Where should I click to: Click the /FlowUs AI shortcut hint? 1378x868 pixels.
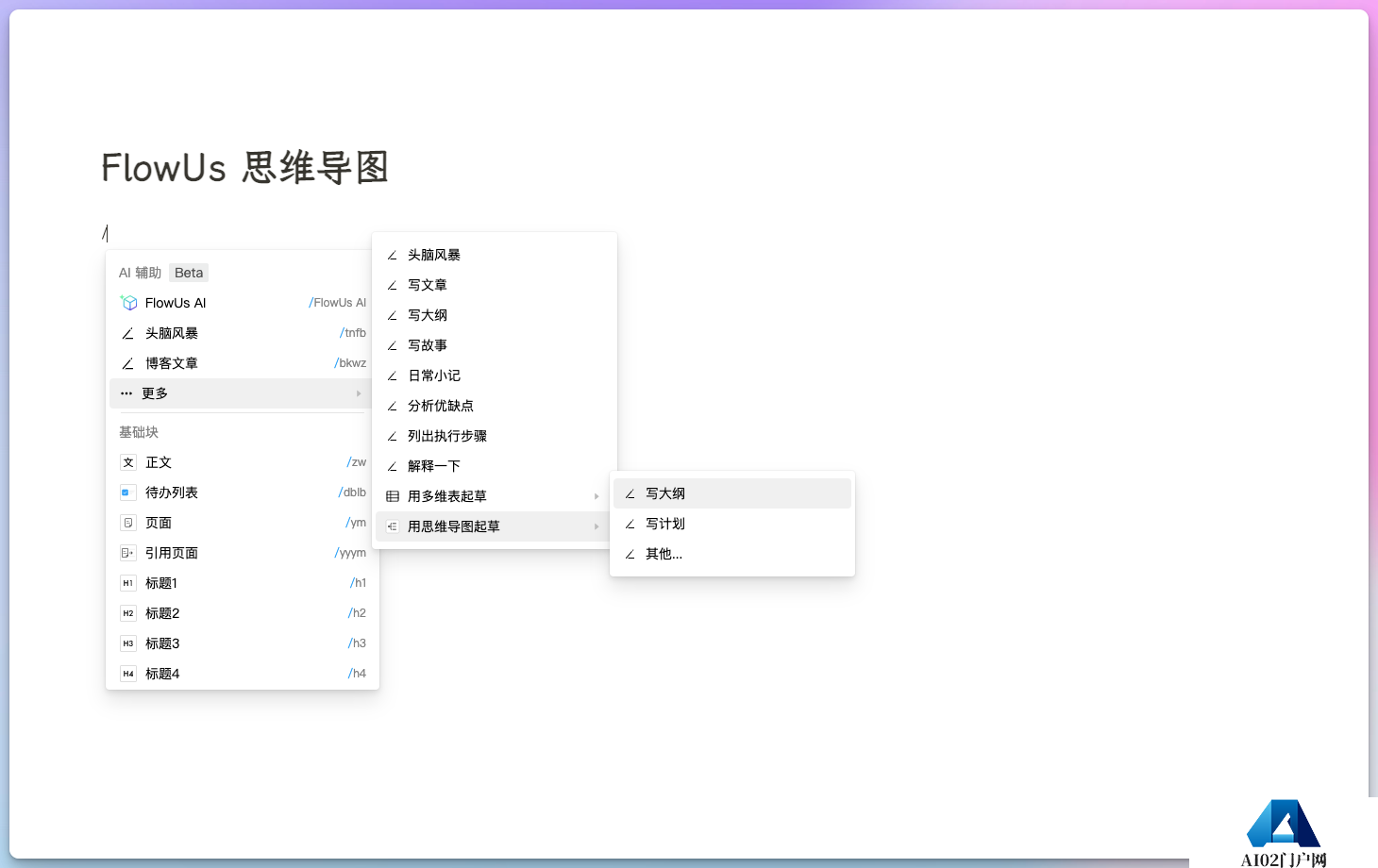[337, 303]
